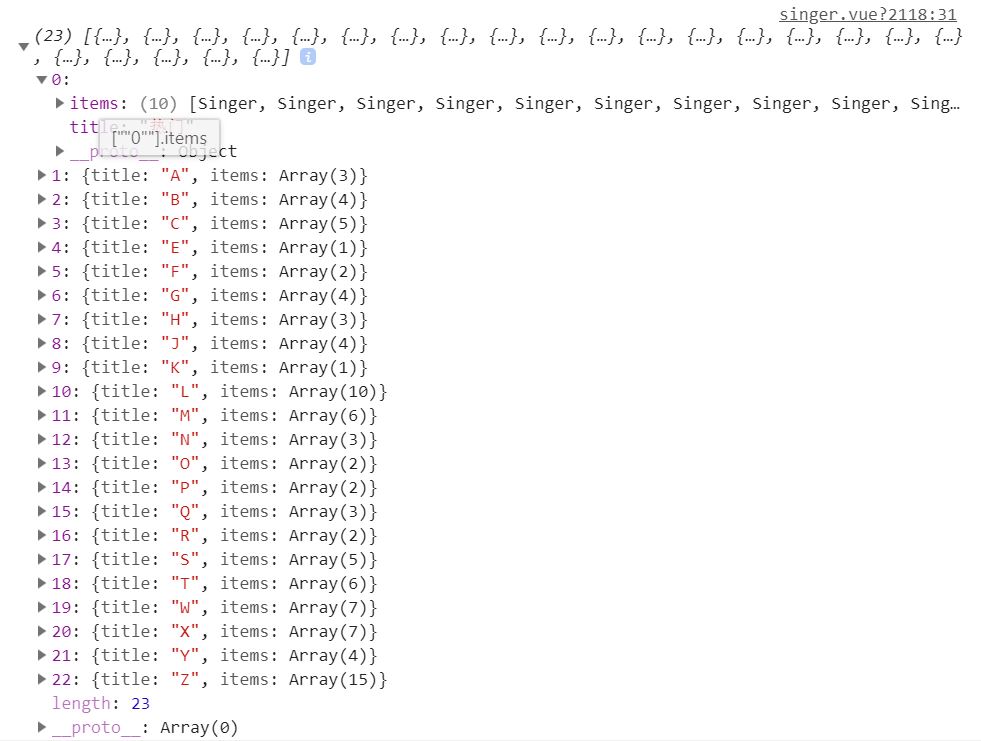Expand entry 8 with title "J"
981x741 pixels.
(x=42, y=343)
